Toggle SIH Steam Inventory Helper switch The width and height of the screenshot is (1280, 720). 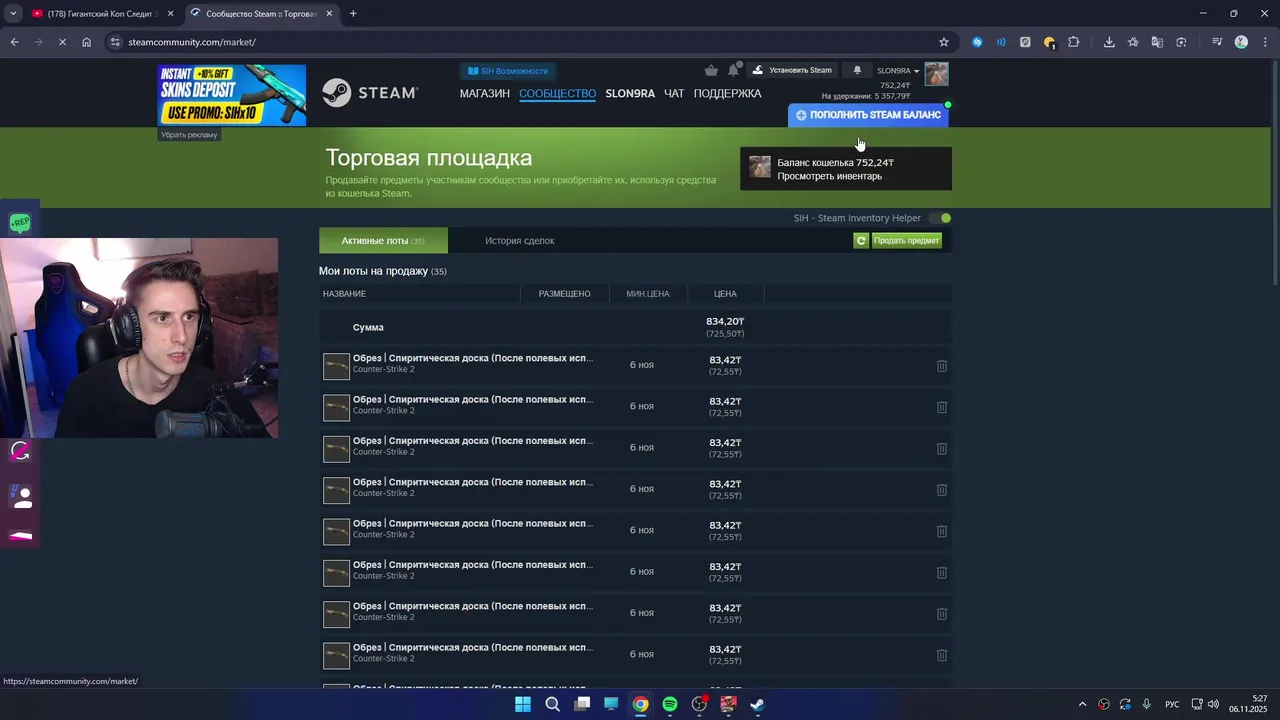pos(940,218)
